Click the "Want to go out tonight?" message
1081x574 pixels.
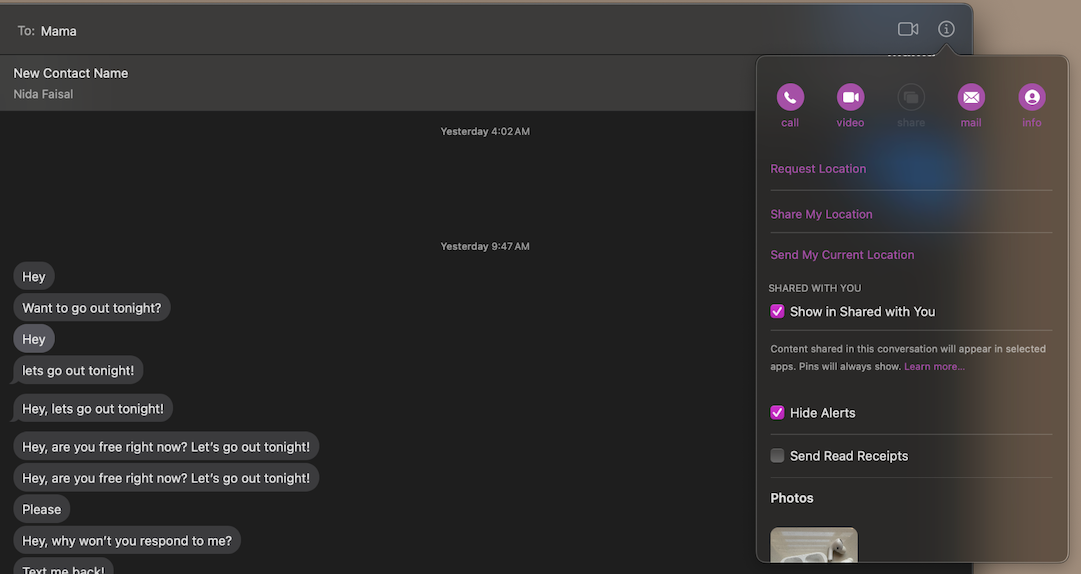[92, 308]
